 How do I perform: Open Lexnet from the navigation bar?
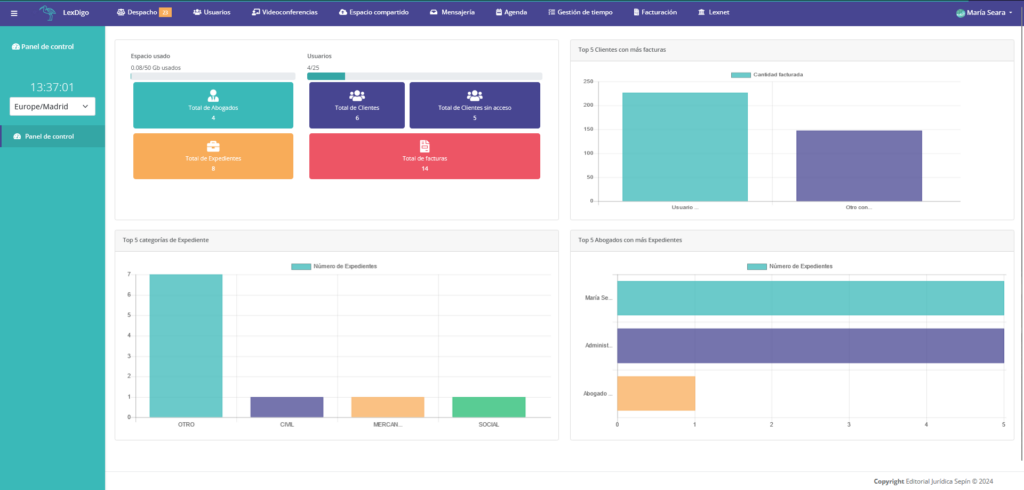(713, 13)
